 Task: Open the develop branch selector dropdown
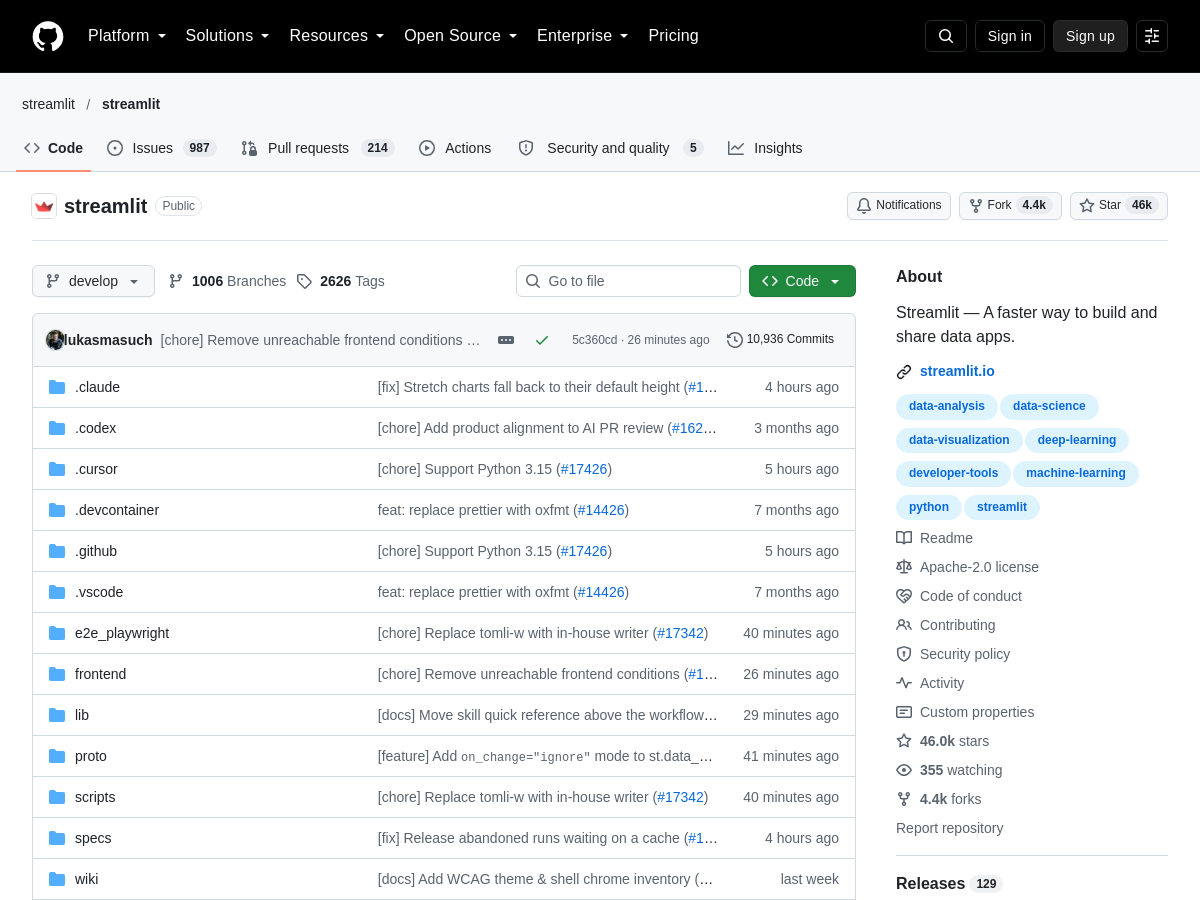(93, 281)
